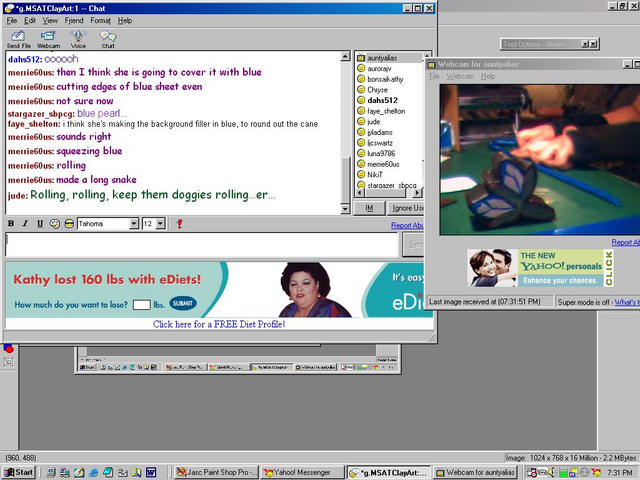The height and width of the screenshot is (480, 640).
Task: Open the Help menu in chat window
Action: 125,20
